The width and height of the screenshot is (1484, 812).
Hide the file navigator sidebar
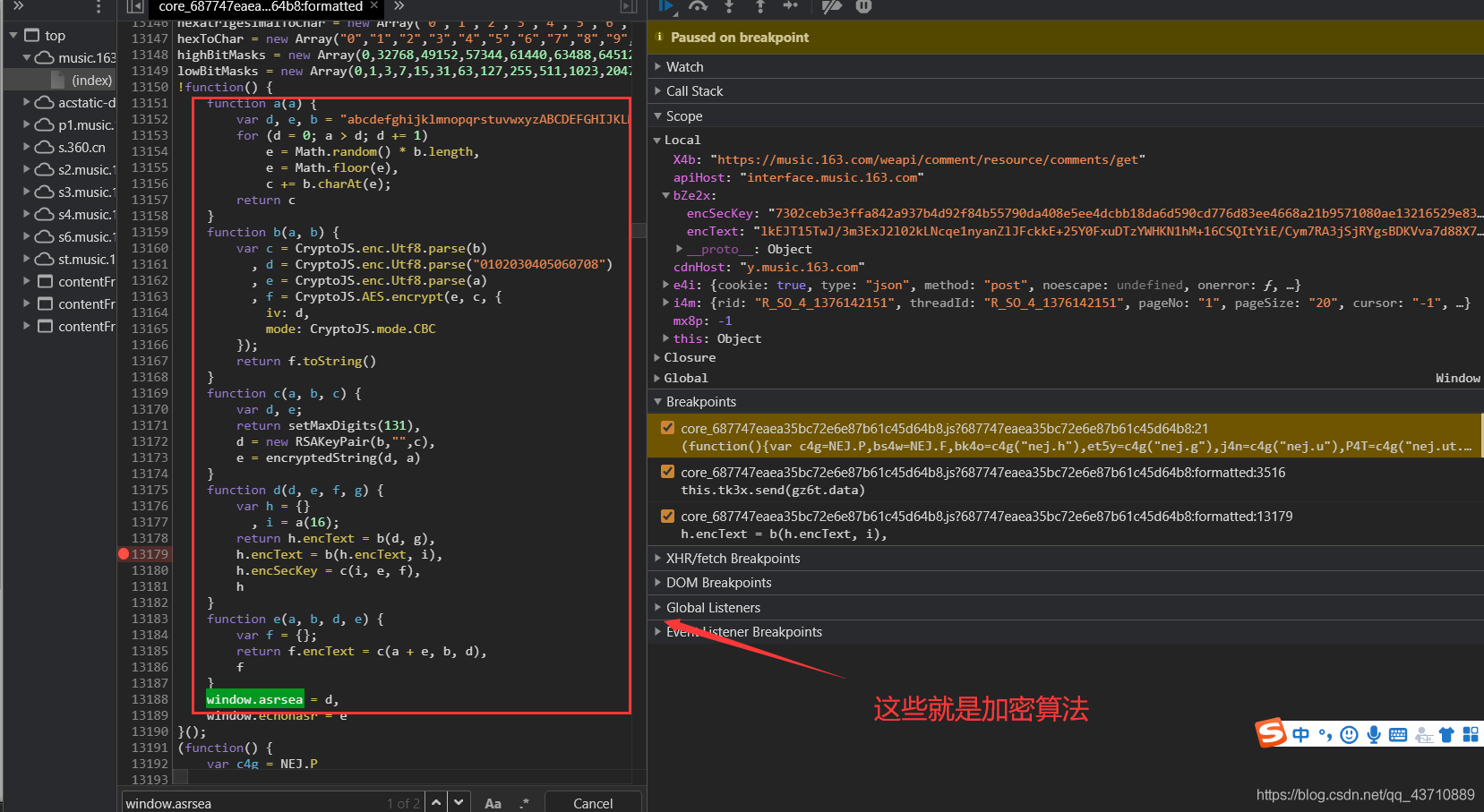(135, 6)
